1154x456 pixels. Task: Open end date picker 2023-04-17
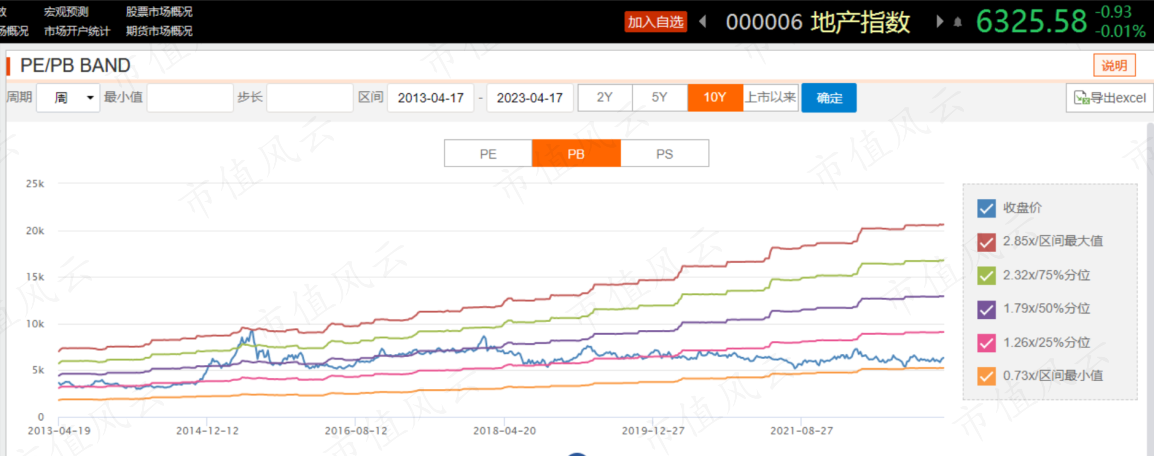530,98
